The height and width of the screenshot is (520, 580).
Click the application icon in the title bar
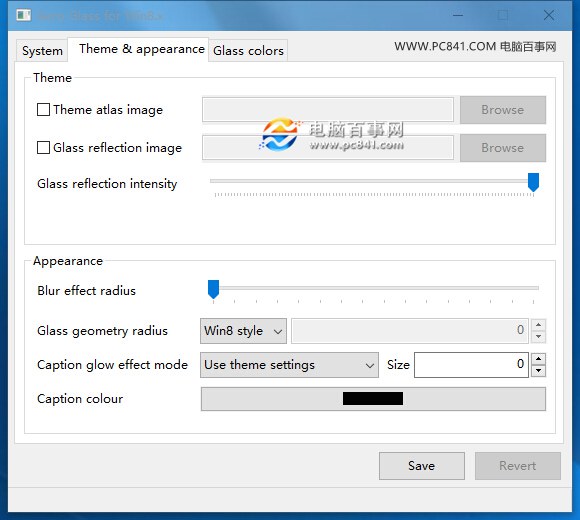24,16
